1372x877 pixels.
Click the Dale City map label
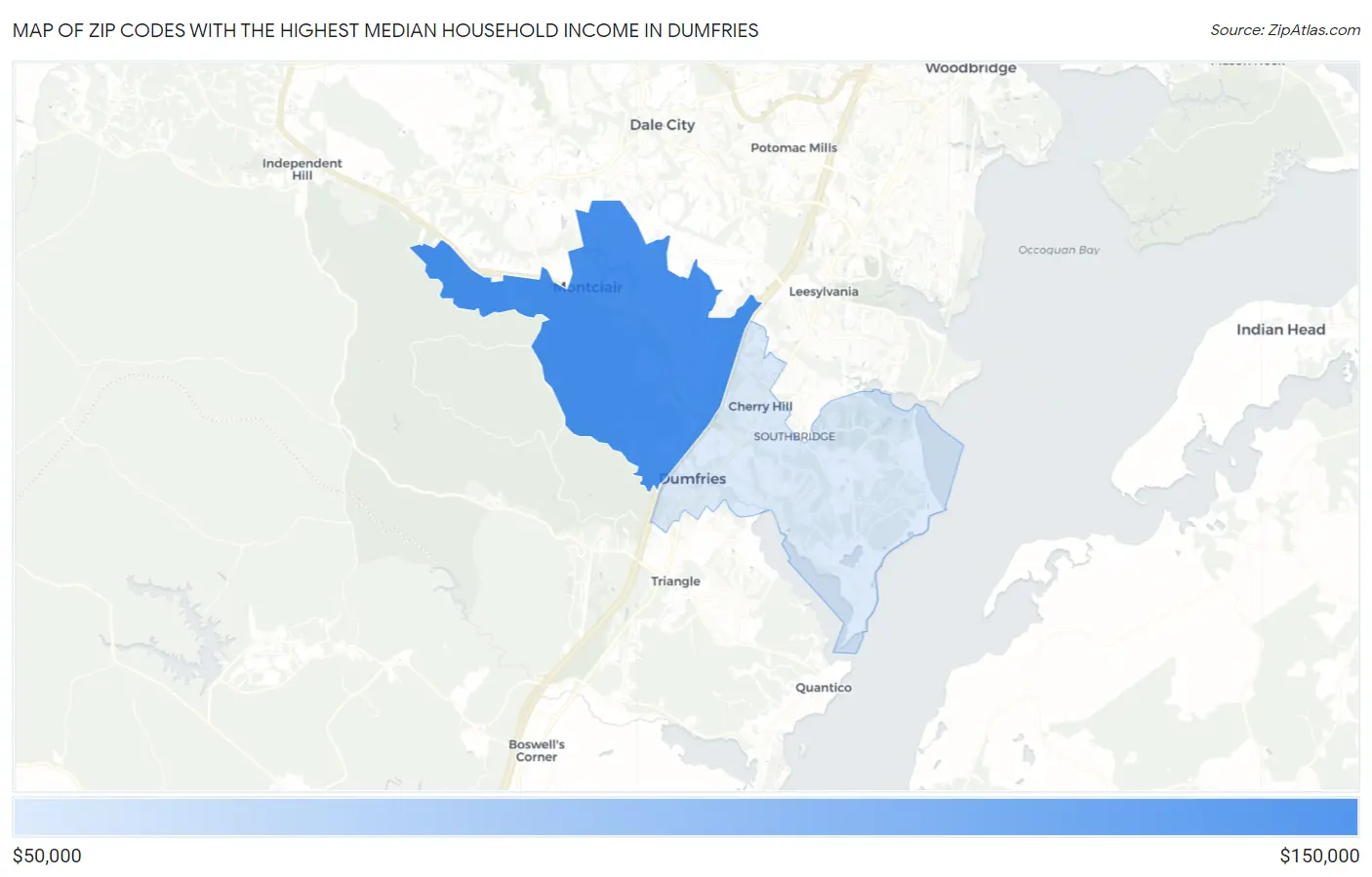click(x=663, y=125)
